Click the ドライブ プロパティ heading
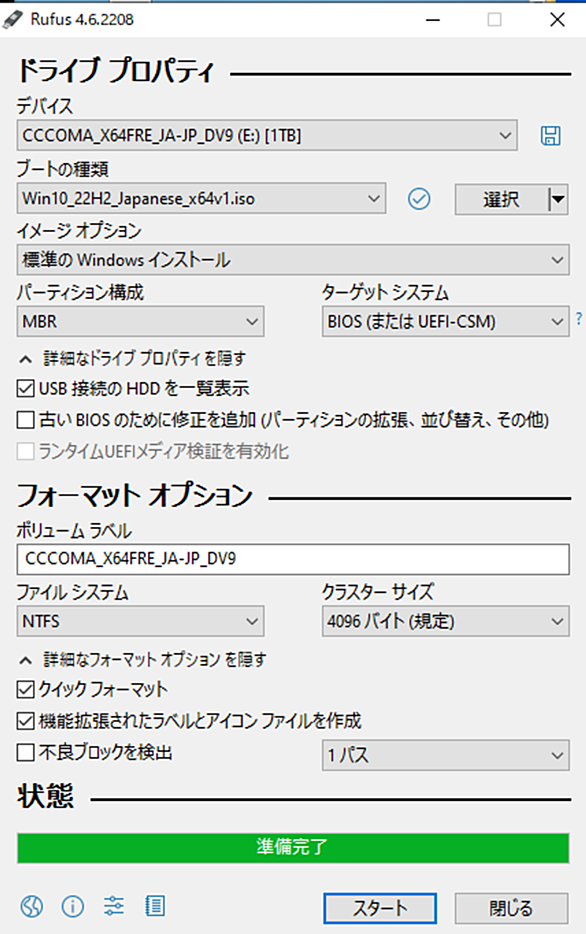Image resolution: width=586 pixels, height=934 pixels. 116,71
